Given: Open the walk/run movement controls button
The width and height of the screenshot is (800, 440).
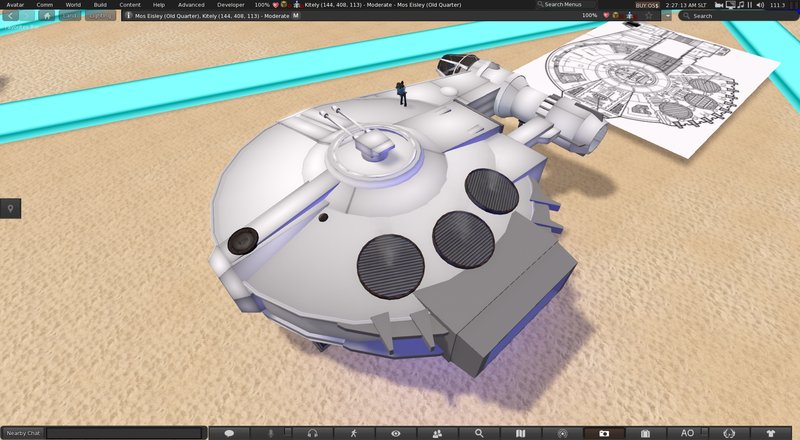Looking at the screenshot, I should coord(354,433).
